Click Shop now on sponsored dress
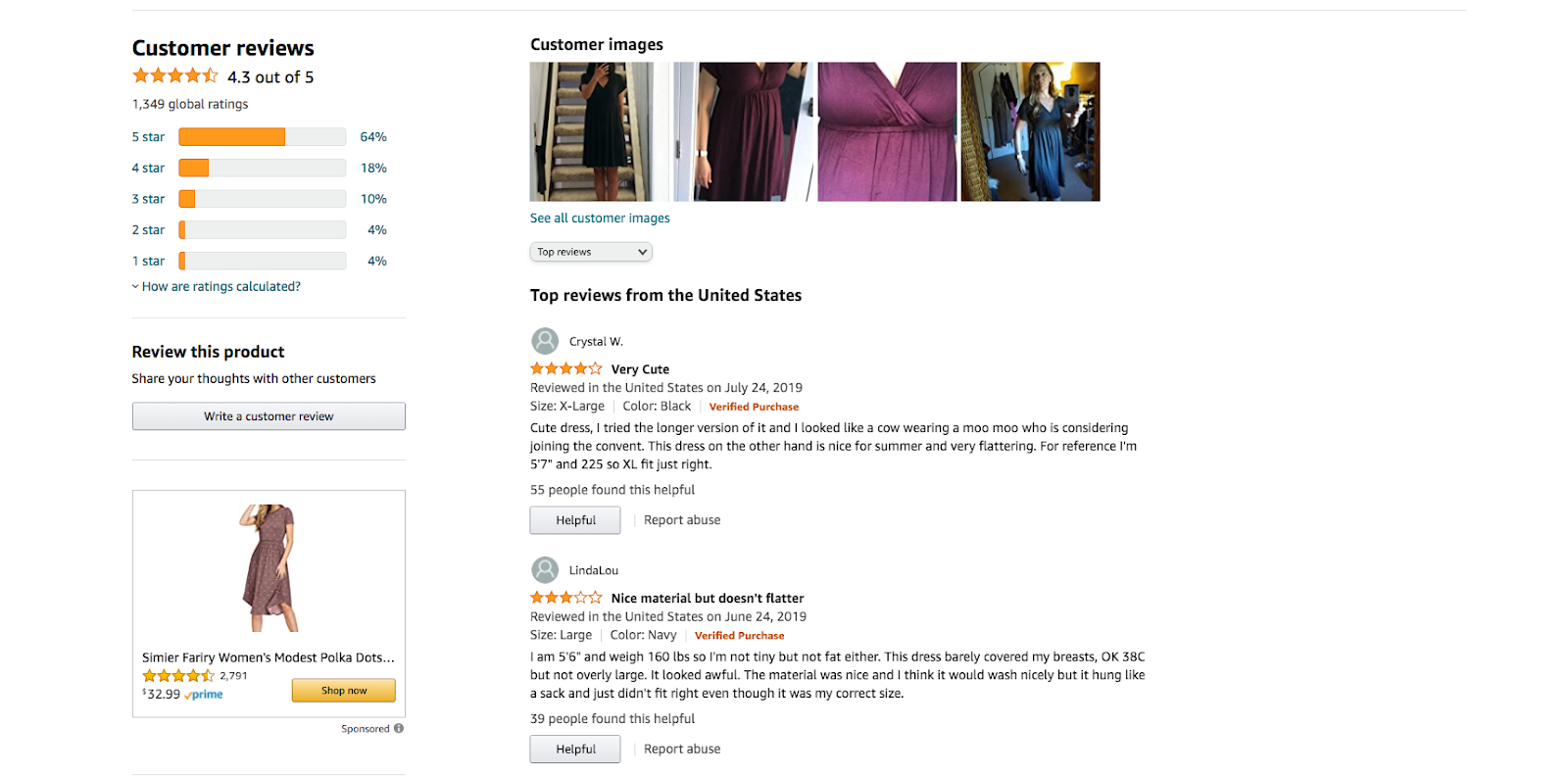This screenshot has width=1568, height=777. (344, 691)
